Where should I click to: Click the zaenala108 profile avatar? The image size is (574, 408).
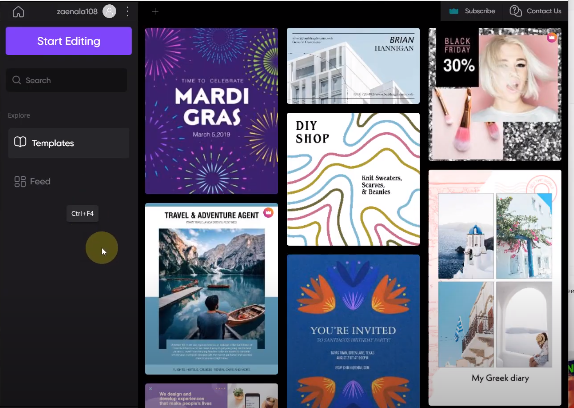point(109,11)
